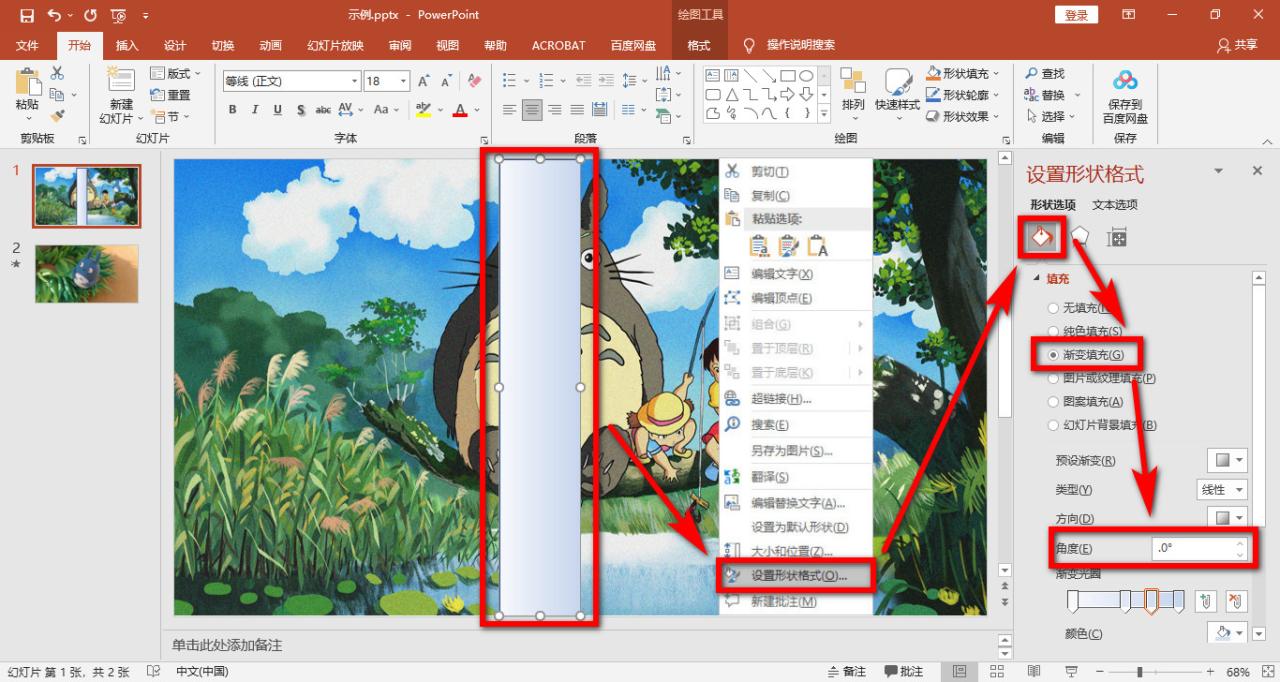Open the 类型 gradient type dropdown
This screenshot has width=1280, height=682.
point(1223,490)
